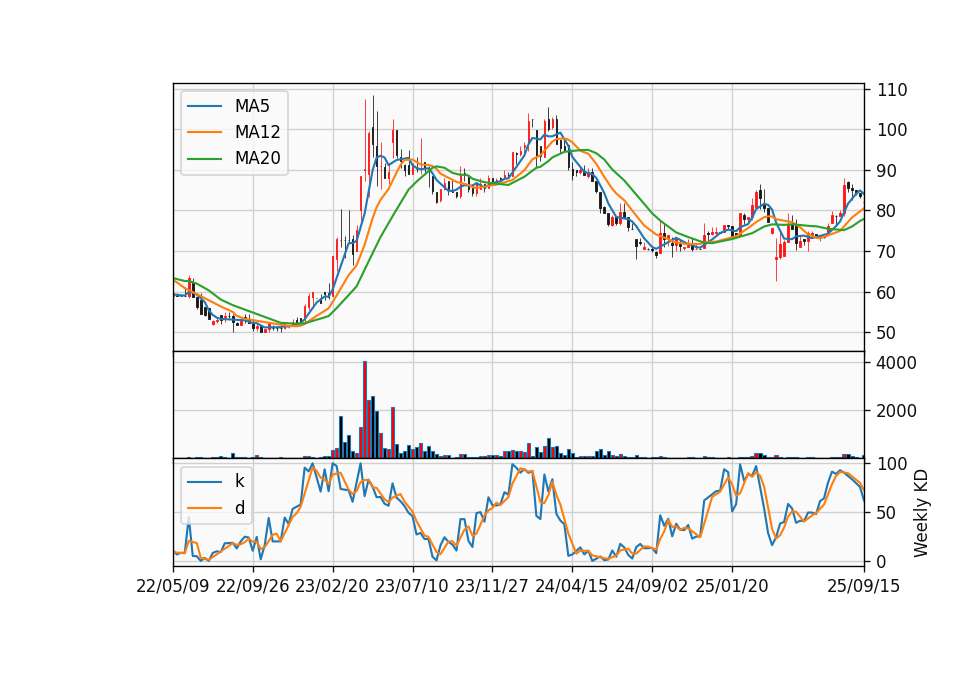The height and width of the screenshot is (690, 960).
Task: Click the 22/09/26 date axis label
Action: [253, 587]
